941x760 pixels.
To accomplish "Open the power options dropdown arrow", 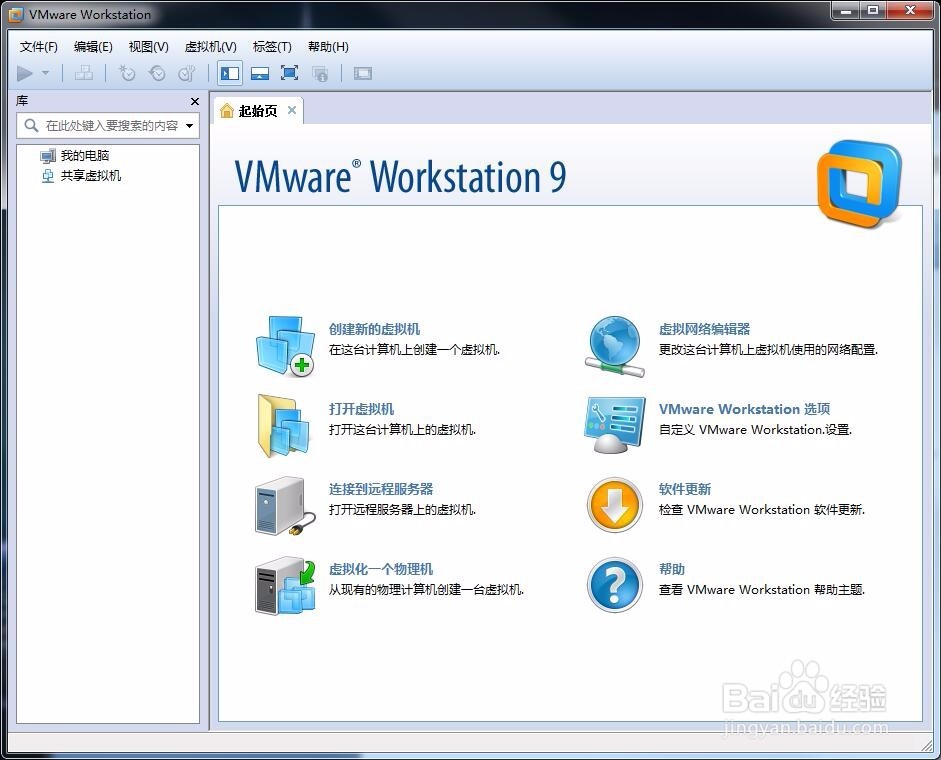I will pos(46,73).
